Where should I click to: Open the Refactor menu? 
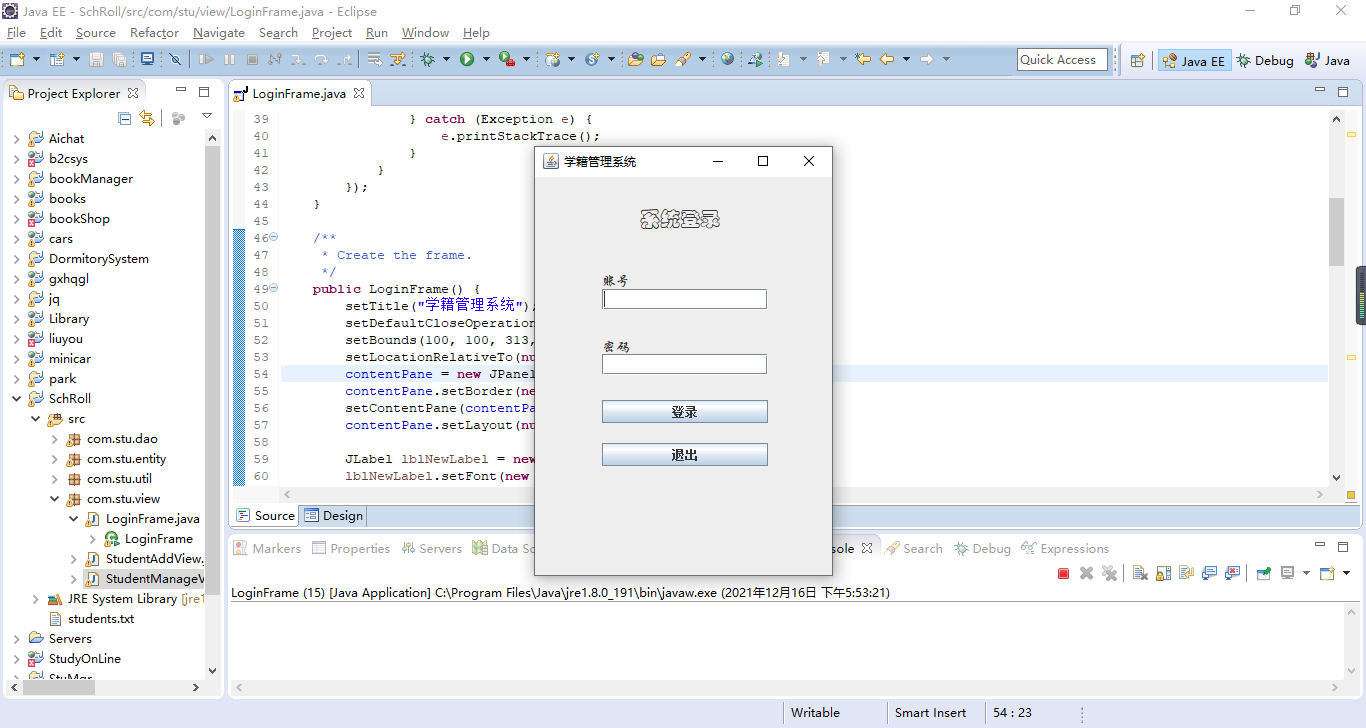point(154,32)
